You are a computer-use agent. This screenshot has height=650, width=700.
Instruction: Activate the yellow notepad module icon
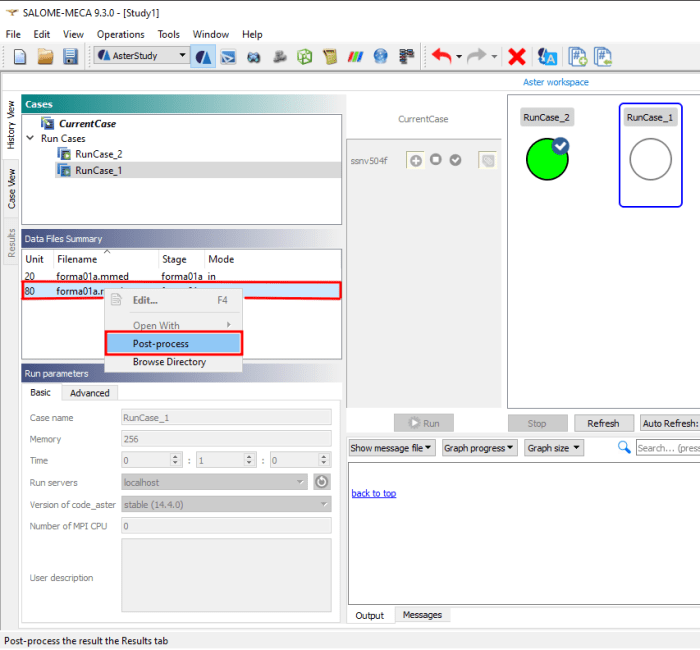pyautogui.click(x=330, y=57)
